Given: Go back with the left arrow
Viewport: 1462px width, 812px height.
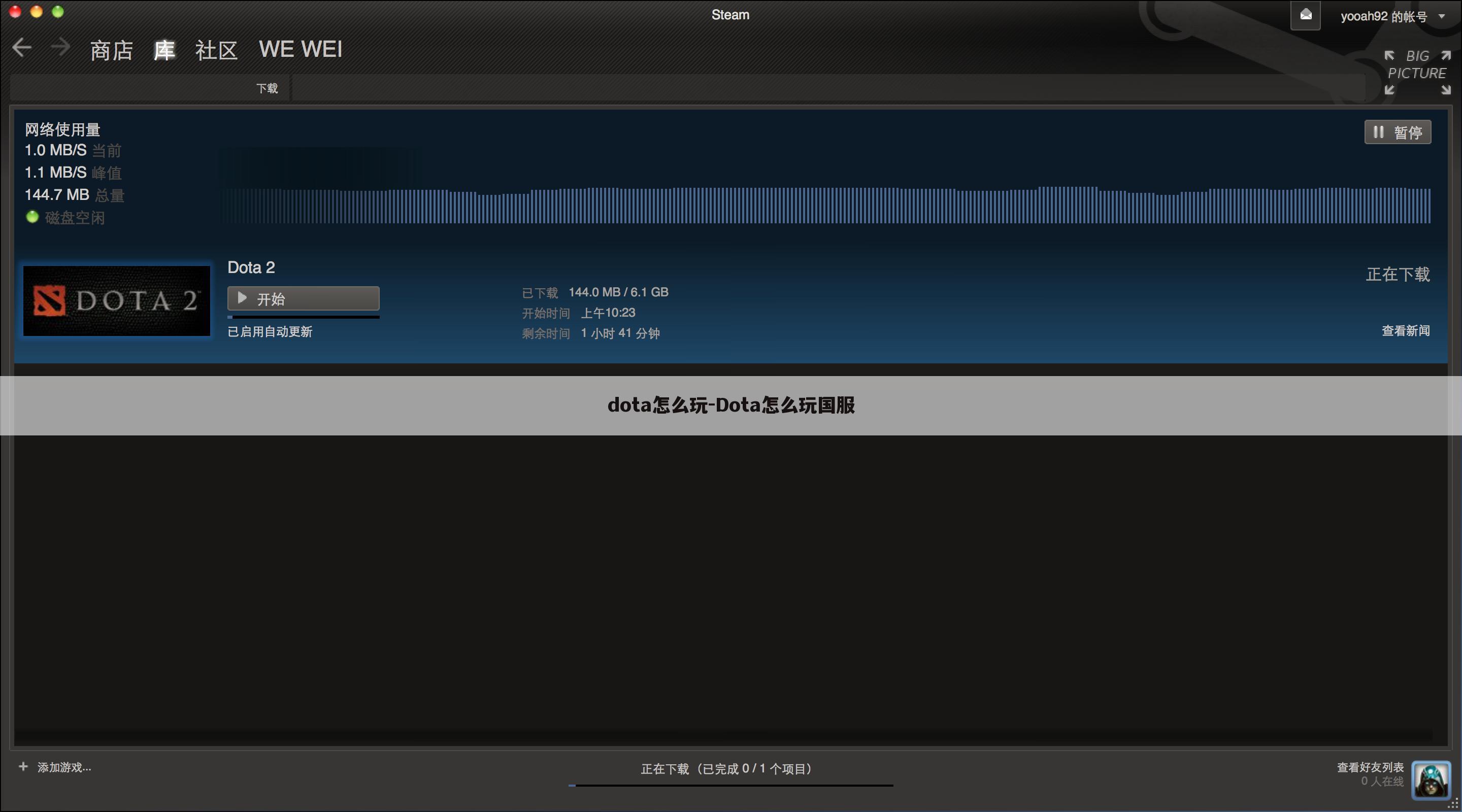Looking at the screenshot, I should 21,48.
